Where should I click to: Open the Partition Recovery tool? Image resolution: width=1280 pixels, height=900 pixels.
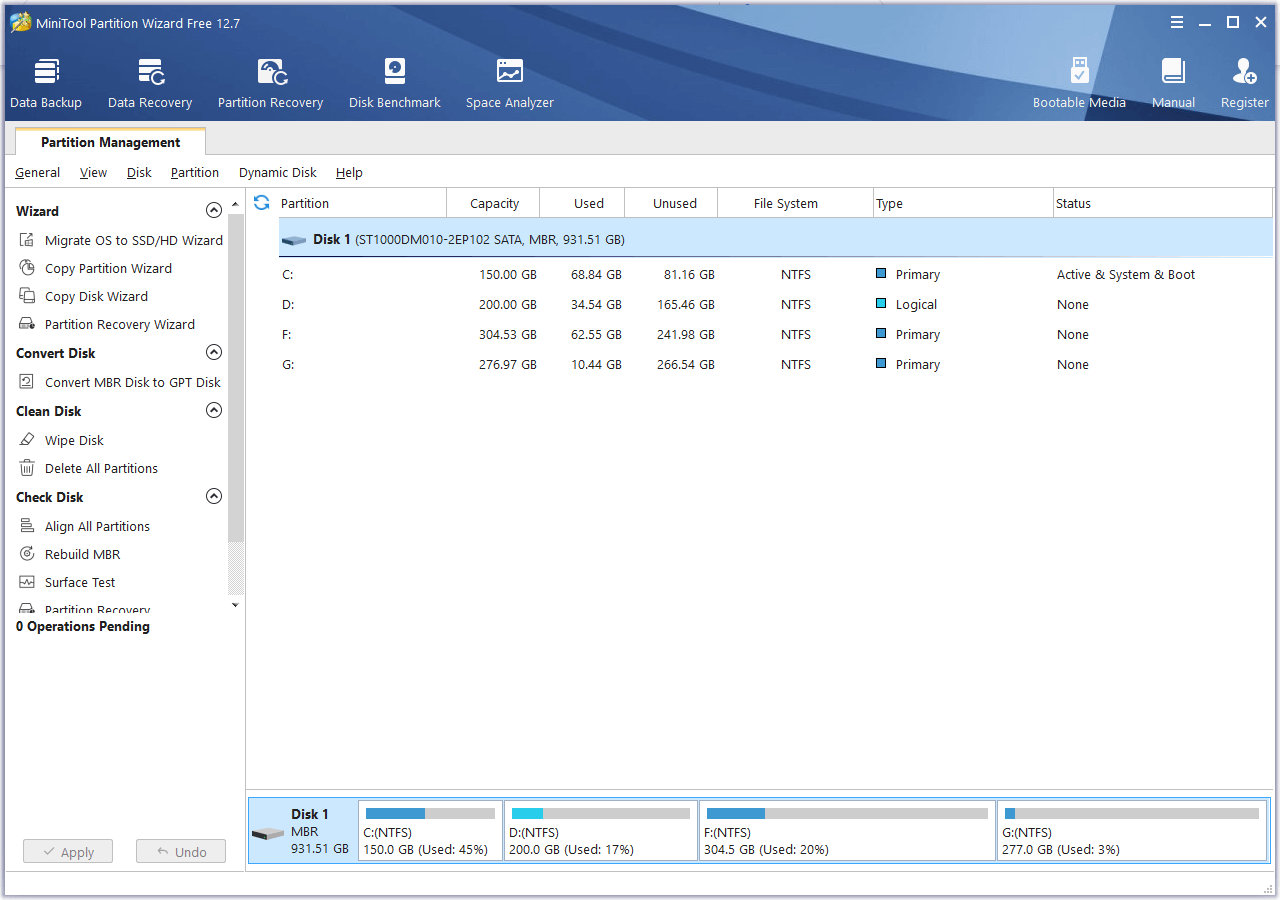click(270, 84)
